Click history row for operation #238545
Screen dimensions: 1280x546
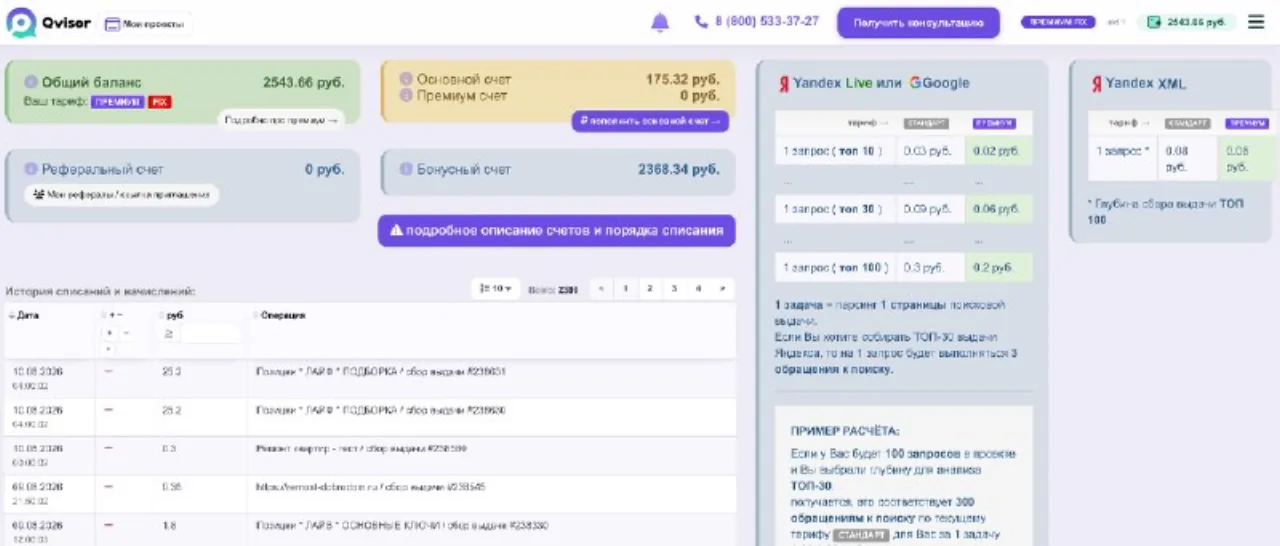coord(370,494)
